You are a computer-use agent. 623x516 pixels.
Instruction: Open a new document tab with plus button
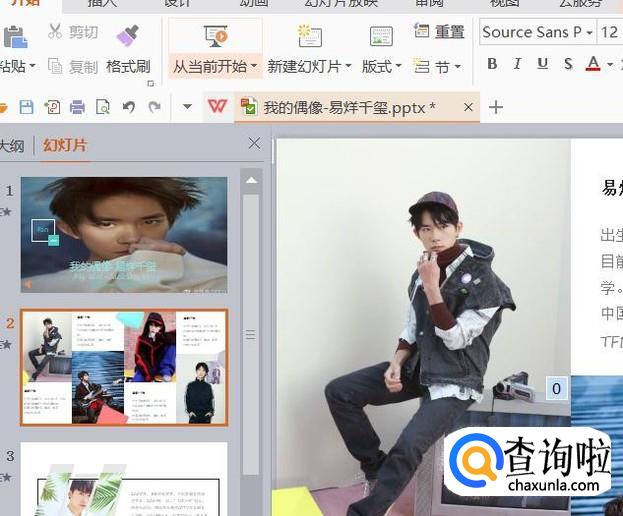tap(495, 107)
